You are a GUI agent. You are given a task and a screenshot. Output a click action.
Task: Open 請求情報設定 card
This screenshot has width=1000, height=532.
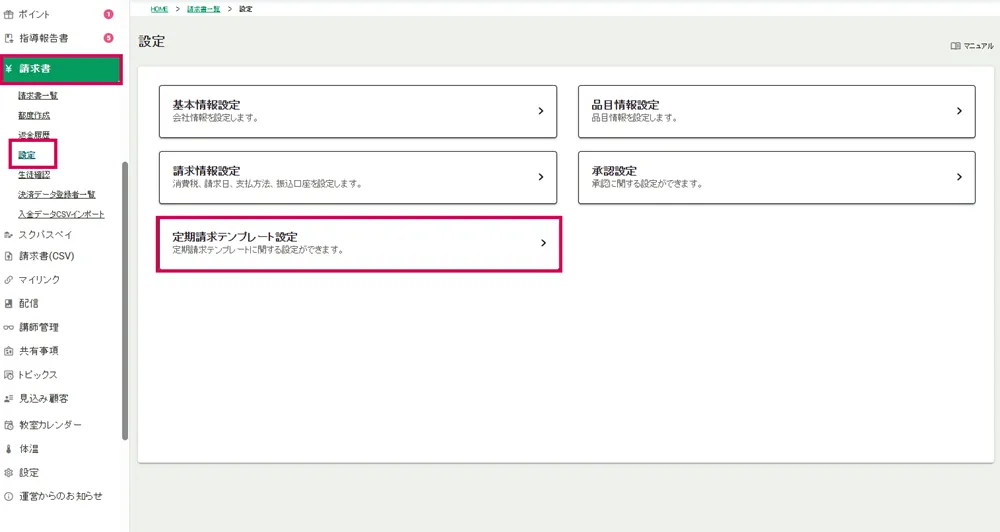pyautogui.click(x=358, y=177)
